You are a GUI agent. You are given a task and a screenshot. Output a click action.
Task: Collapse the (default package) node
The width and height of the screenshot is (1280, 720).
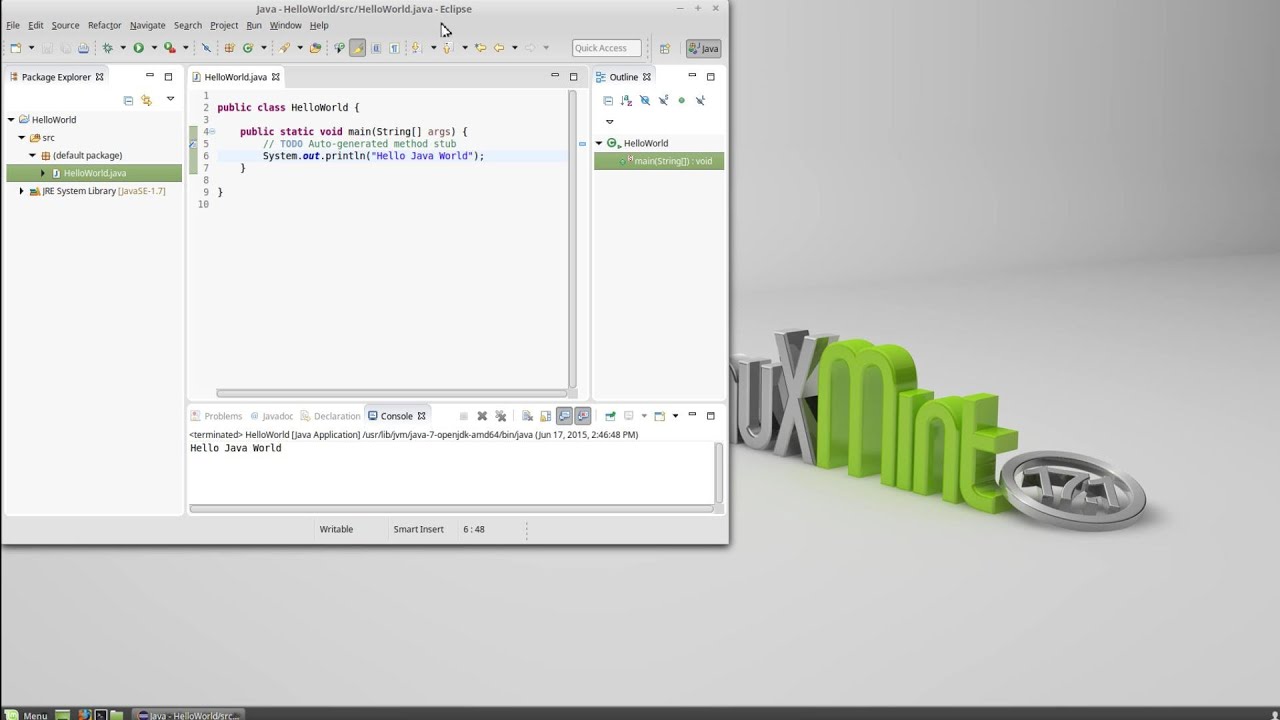click(32, 155)
